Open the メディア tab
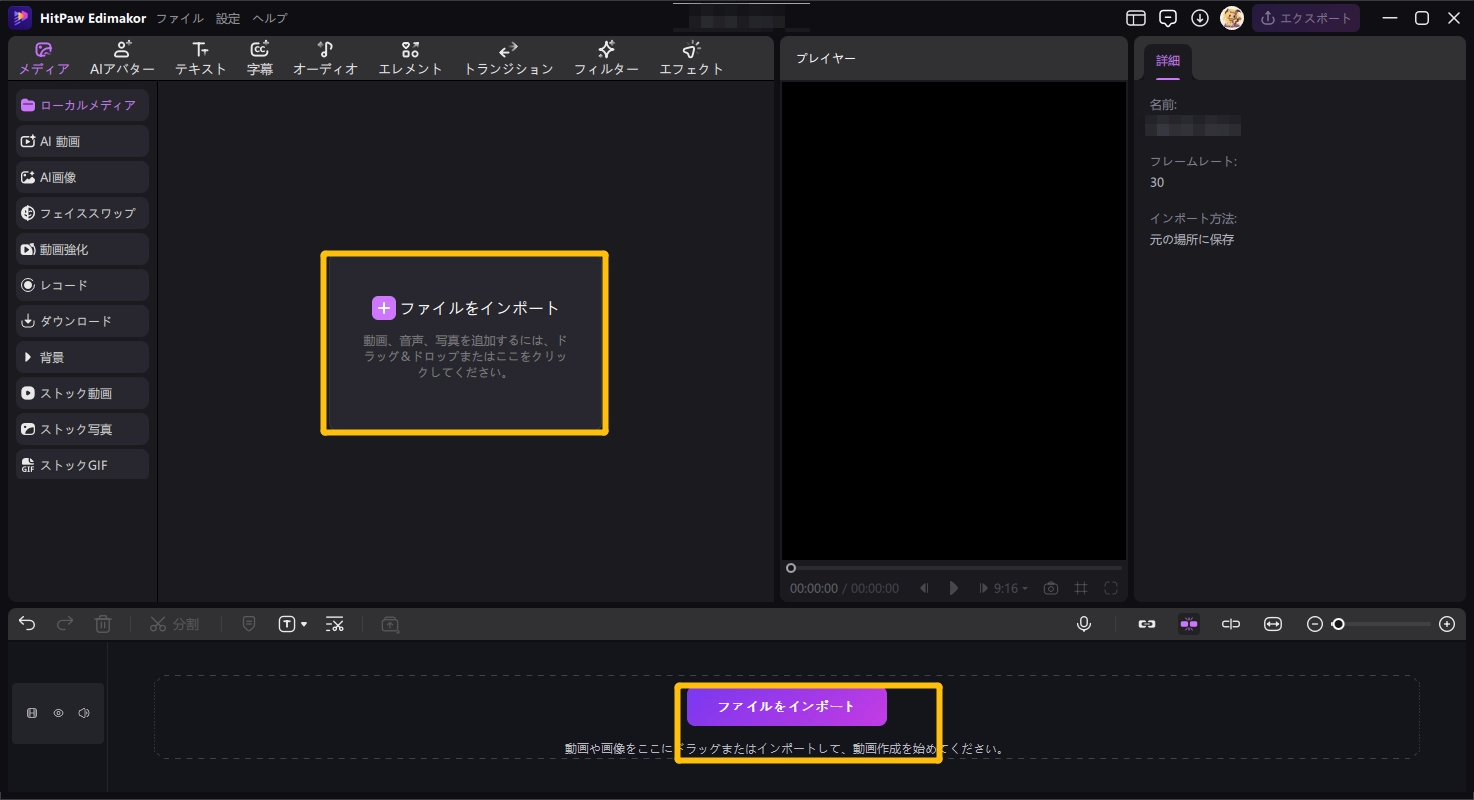This screenshot has height=800, width=1474. coord(44,59)
